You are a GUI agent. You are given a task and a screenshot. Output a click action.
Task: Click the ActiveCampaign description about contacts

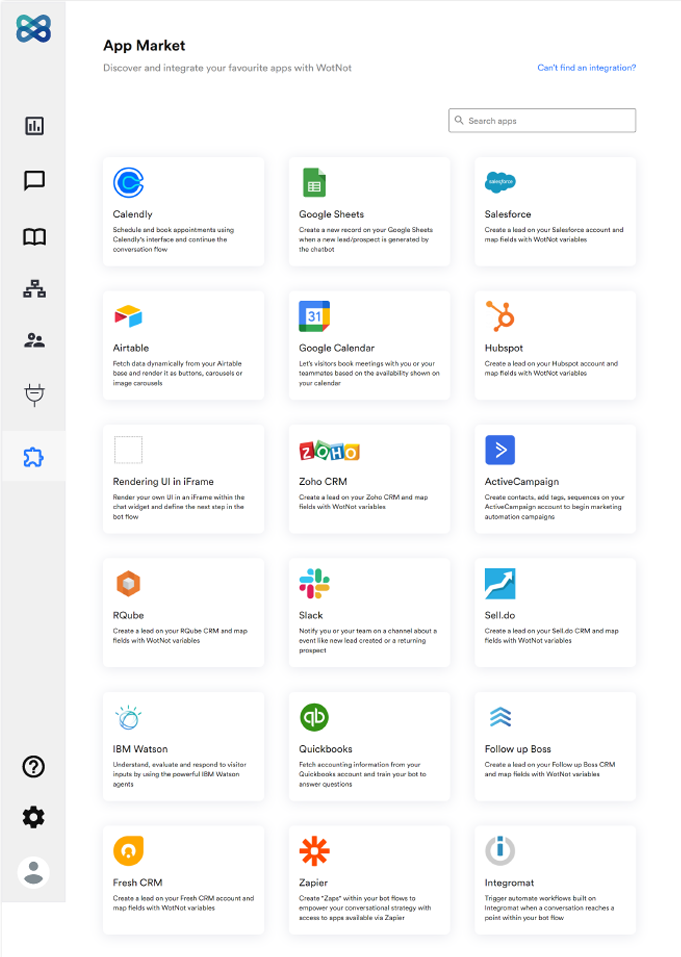[554, 507]
